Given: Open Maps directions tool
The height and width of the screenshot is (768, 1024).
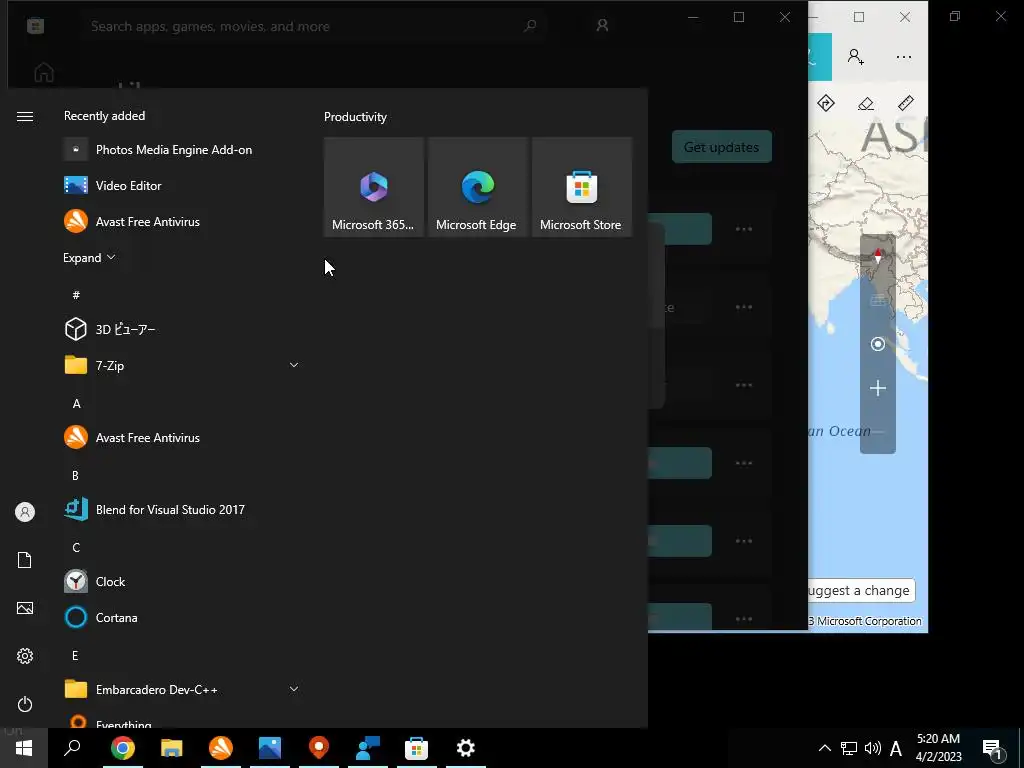Looking at the screenshot, I should pyautogui.click(x=825, y=103).
